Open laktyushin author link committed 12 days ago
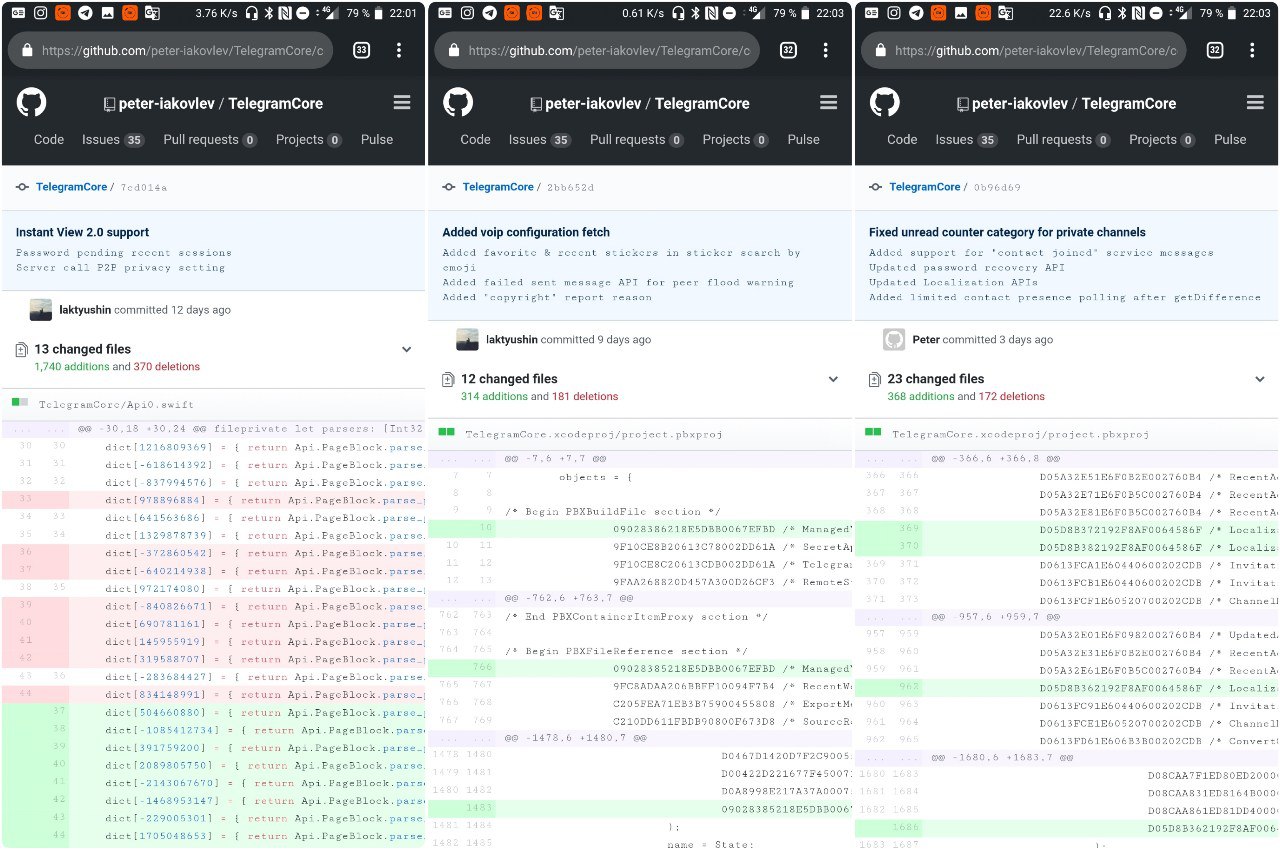 pyautogui.click(x=85, y=310)
